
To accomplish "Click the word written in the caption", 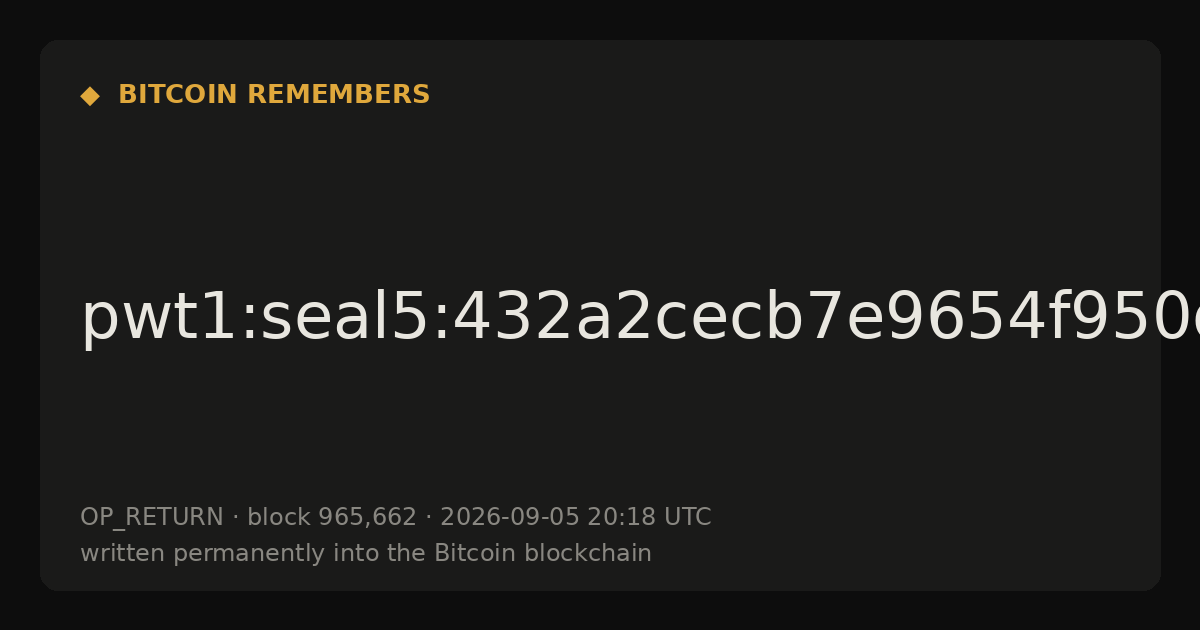I will point(123,554).
